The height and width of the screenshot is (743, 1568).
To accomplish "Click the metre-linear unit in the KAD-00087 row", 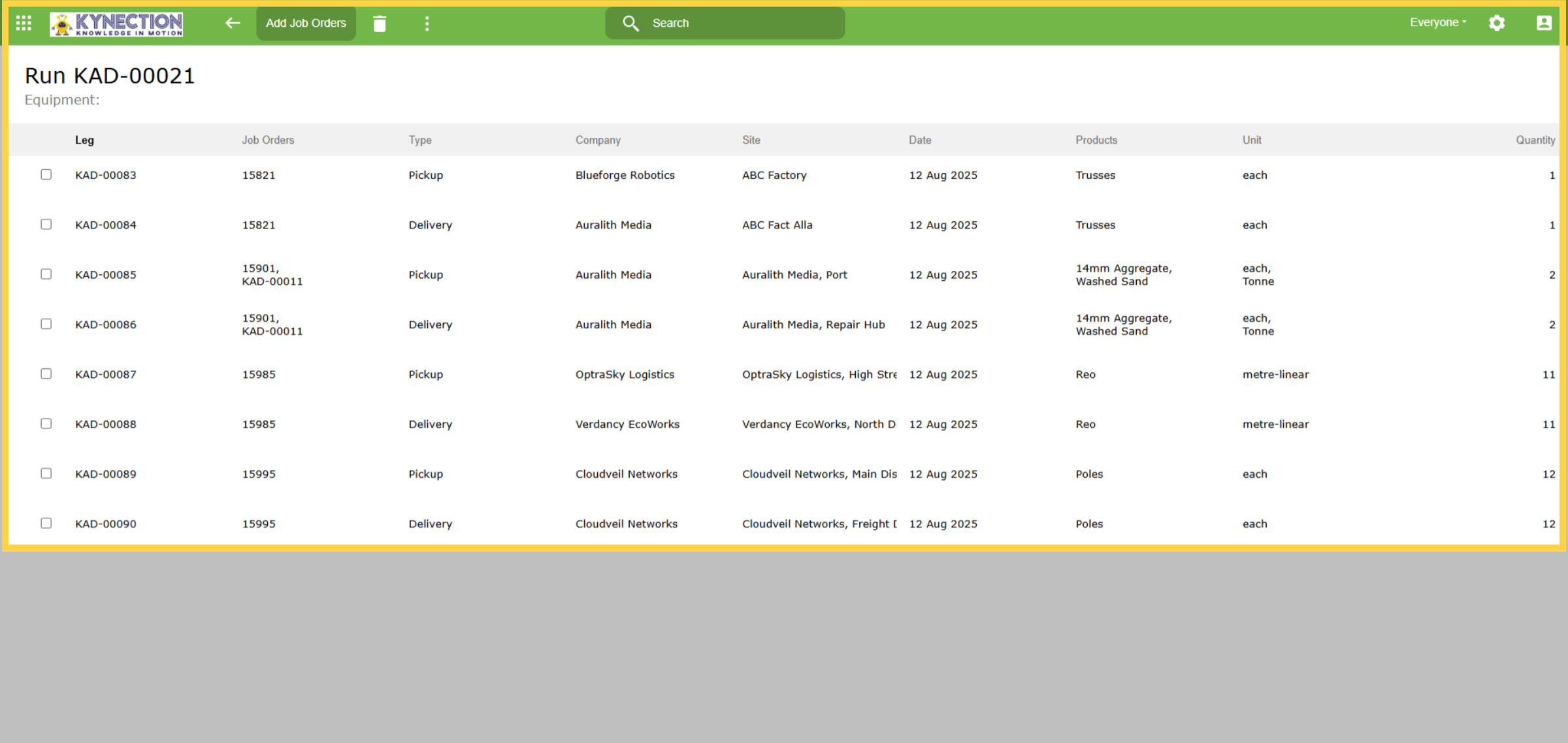I will click(1275, 374).
